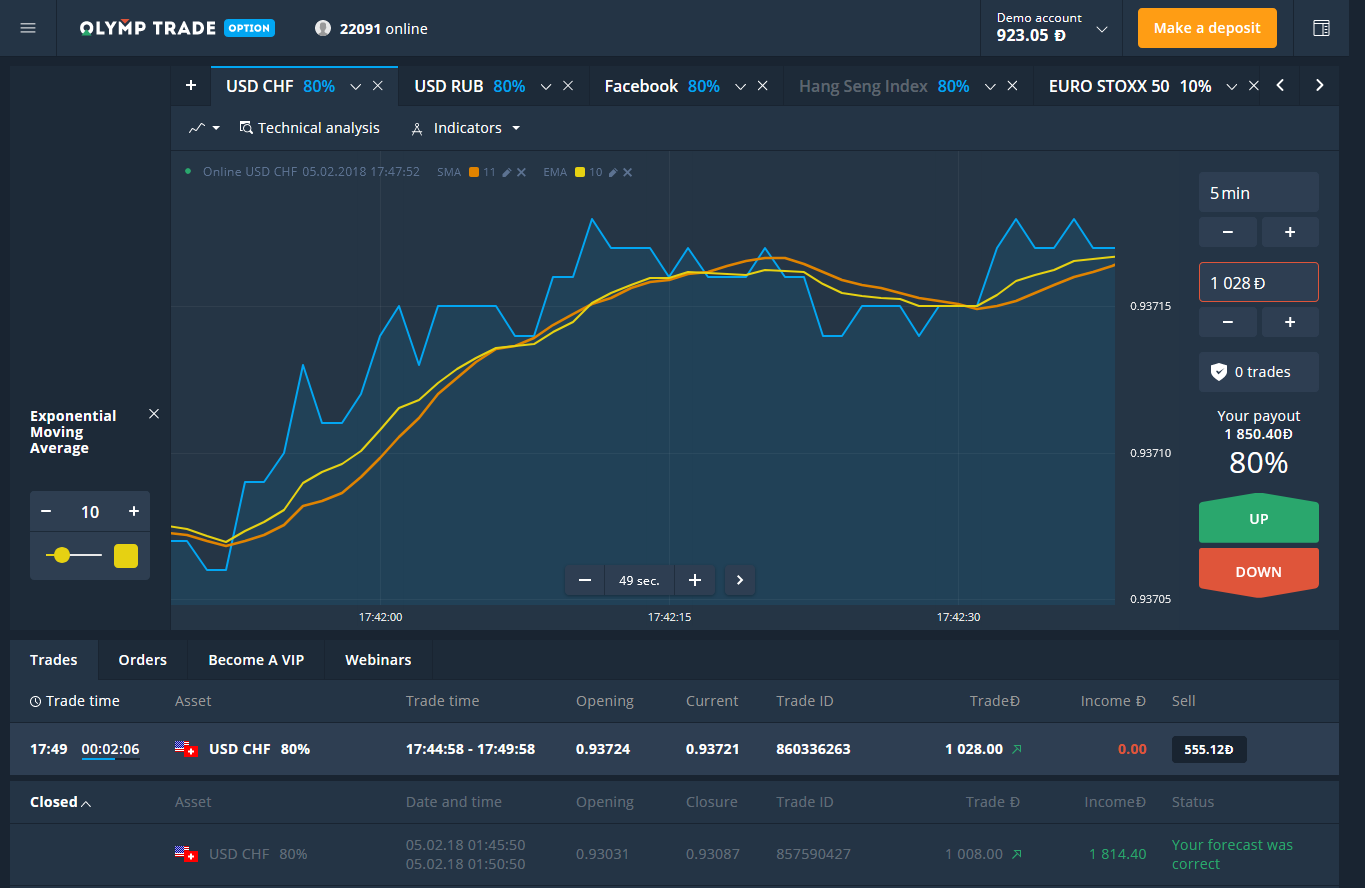Select the Trades tab
Screen dimensions: 1365x888
54,660
